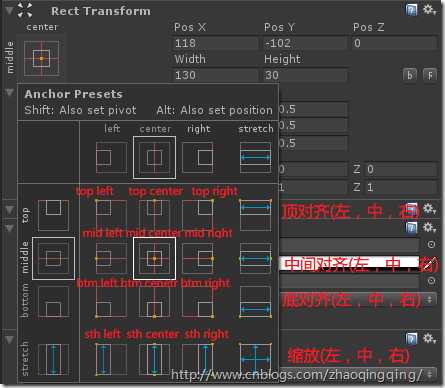The image size is (445, 388).
Task: Open gear menu of third component
Action: point(429,228)
